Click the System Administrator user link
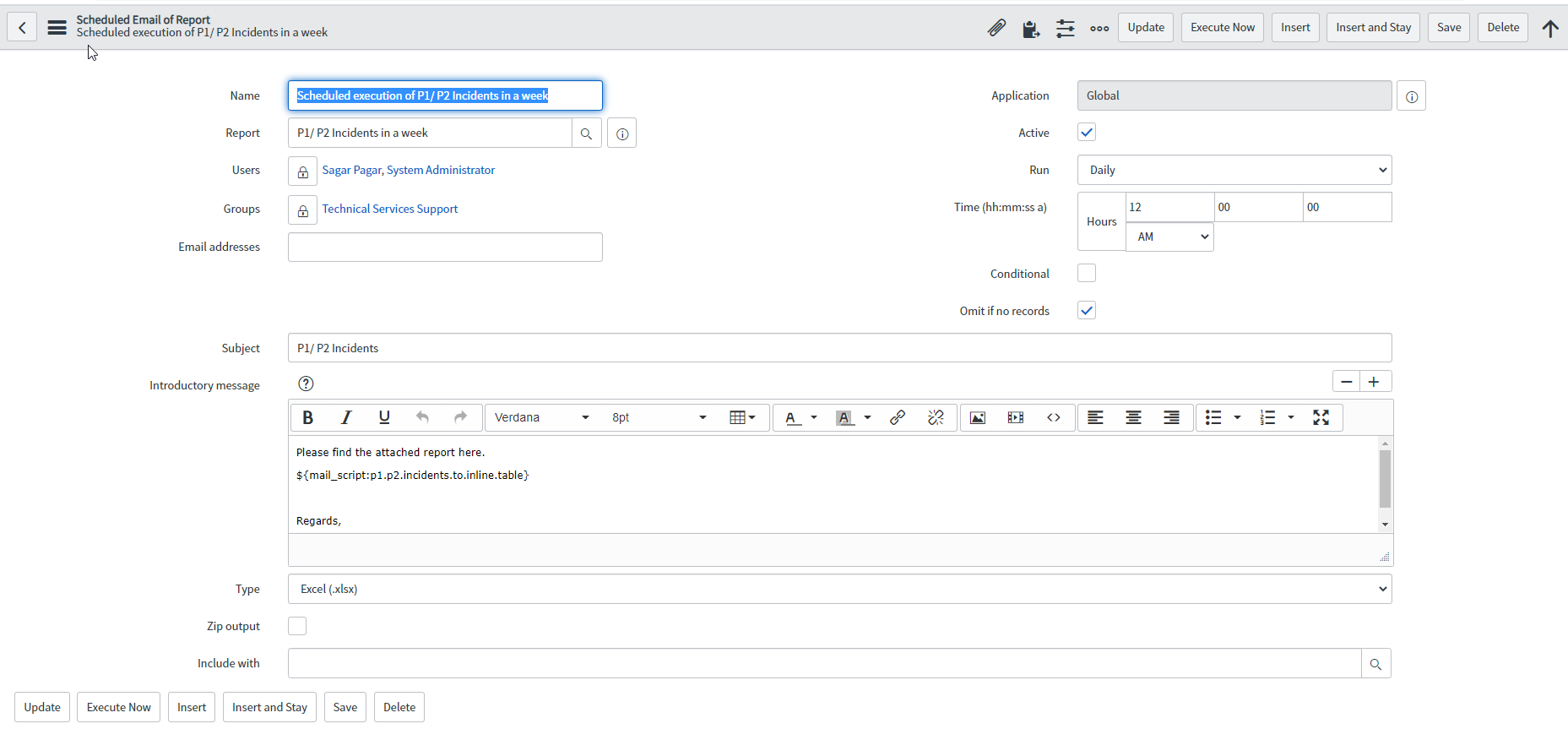The image size is (1568, 729). pos(441,170)
